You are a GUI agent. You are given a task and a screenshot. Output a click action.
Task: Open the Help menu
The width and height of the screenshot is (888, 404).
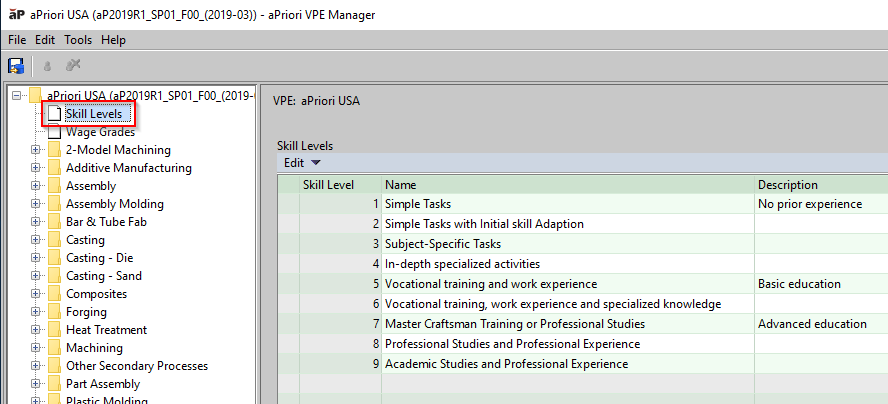tap(113, 40)
